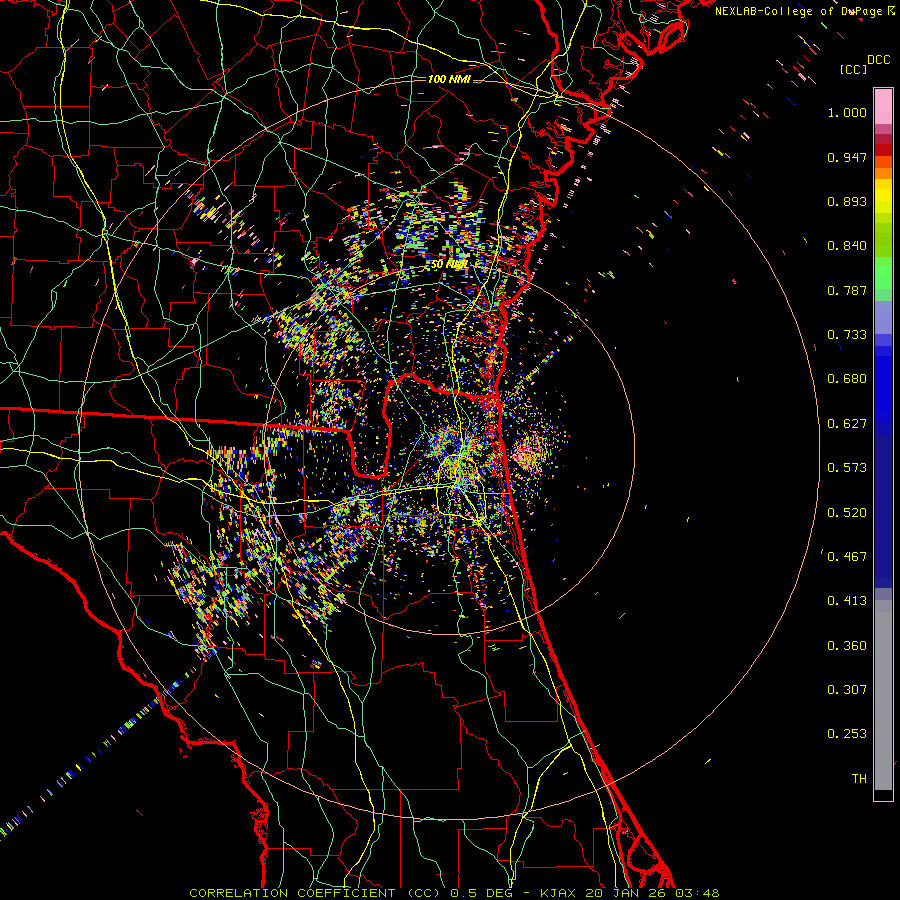Click the 0.680 legend value
Screen dimensions: 900x900
pyautogui.click(x=847, y=379)
